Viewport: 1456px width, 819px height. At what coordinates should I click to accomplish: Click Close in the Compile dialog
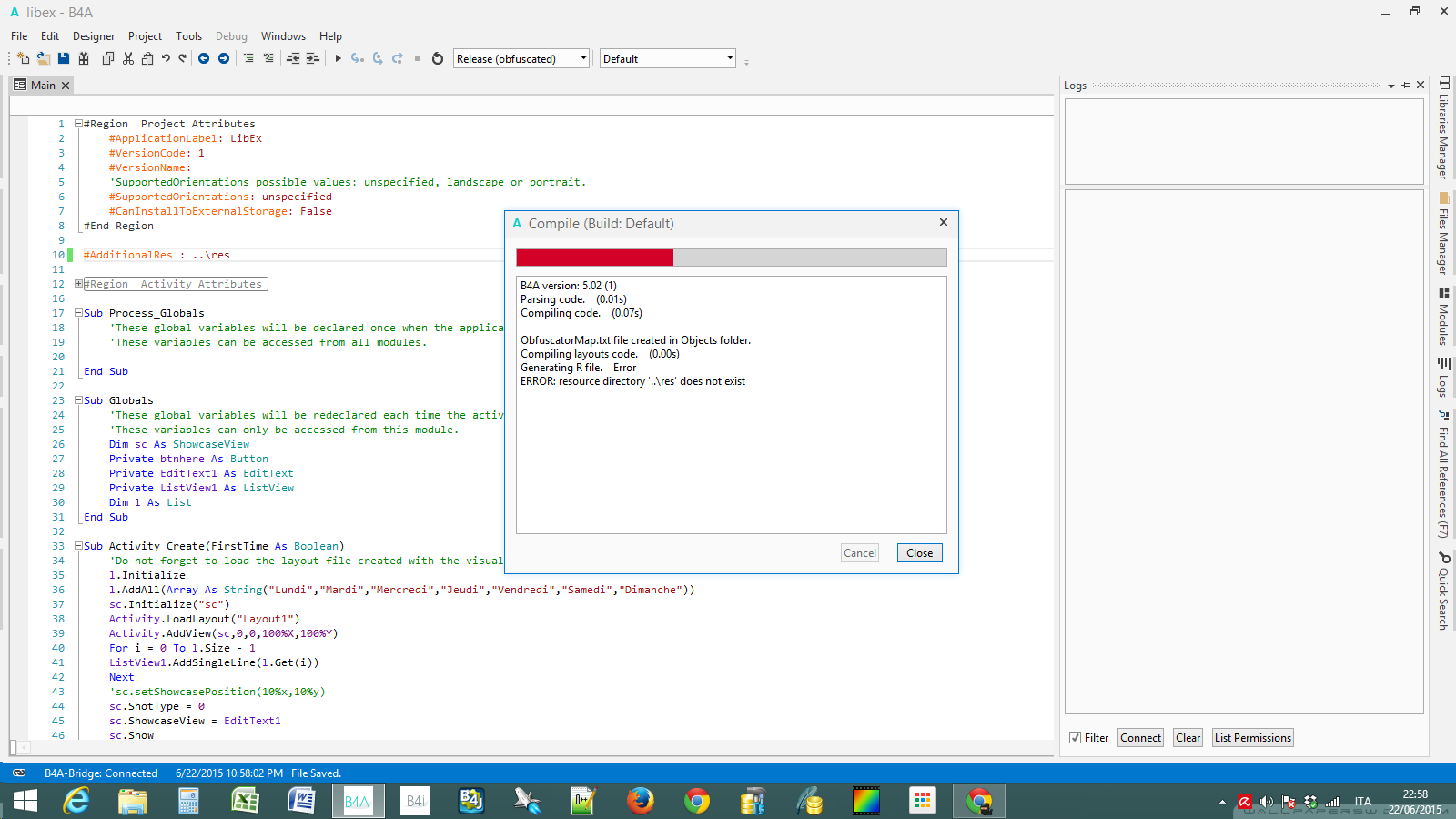(919, 553)
